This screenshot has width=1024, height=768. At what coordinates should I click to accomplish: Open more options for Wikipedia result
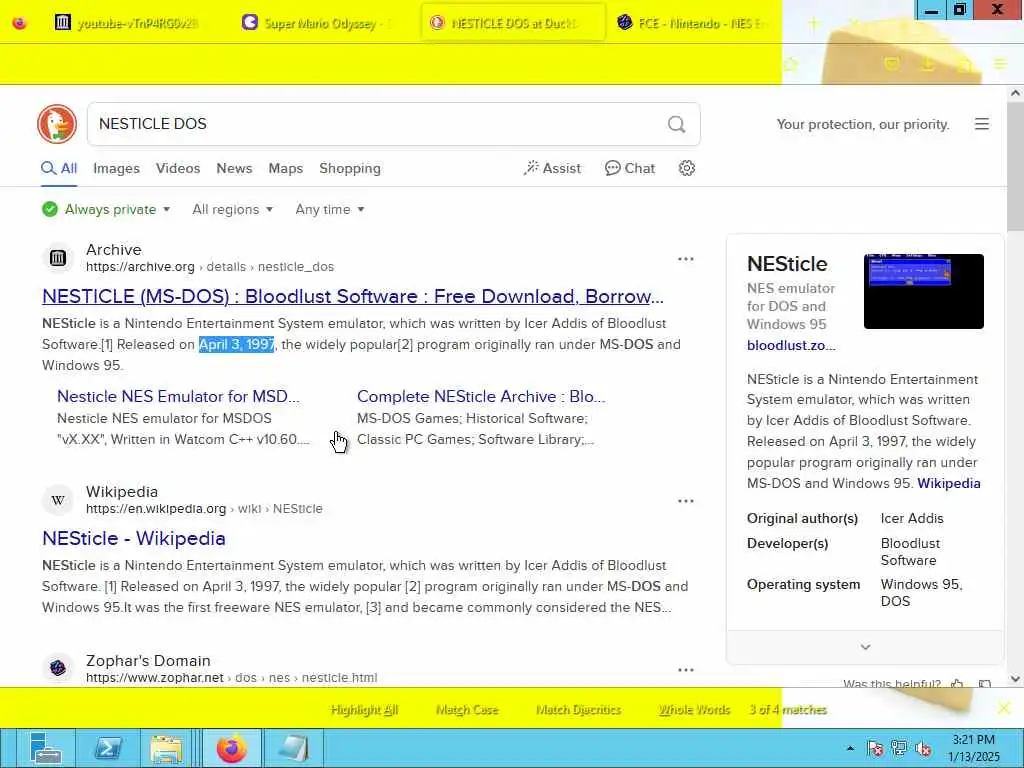pos(686,501)
